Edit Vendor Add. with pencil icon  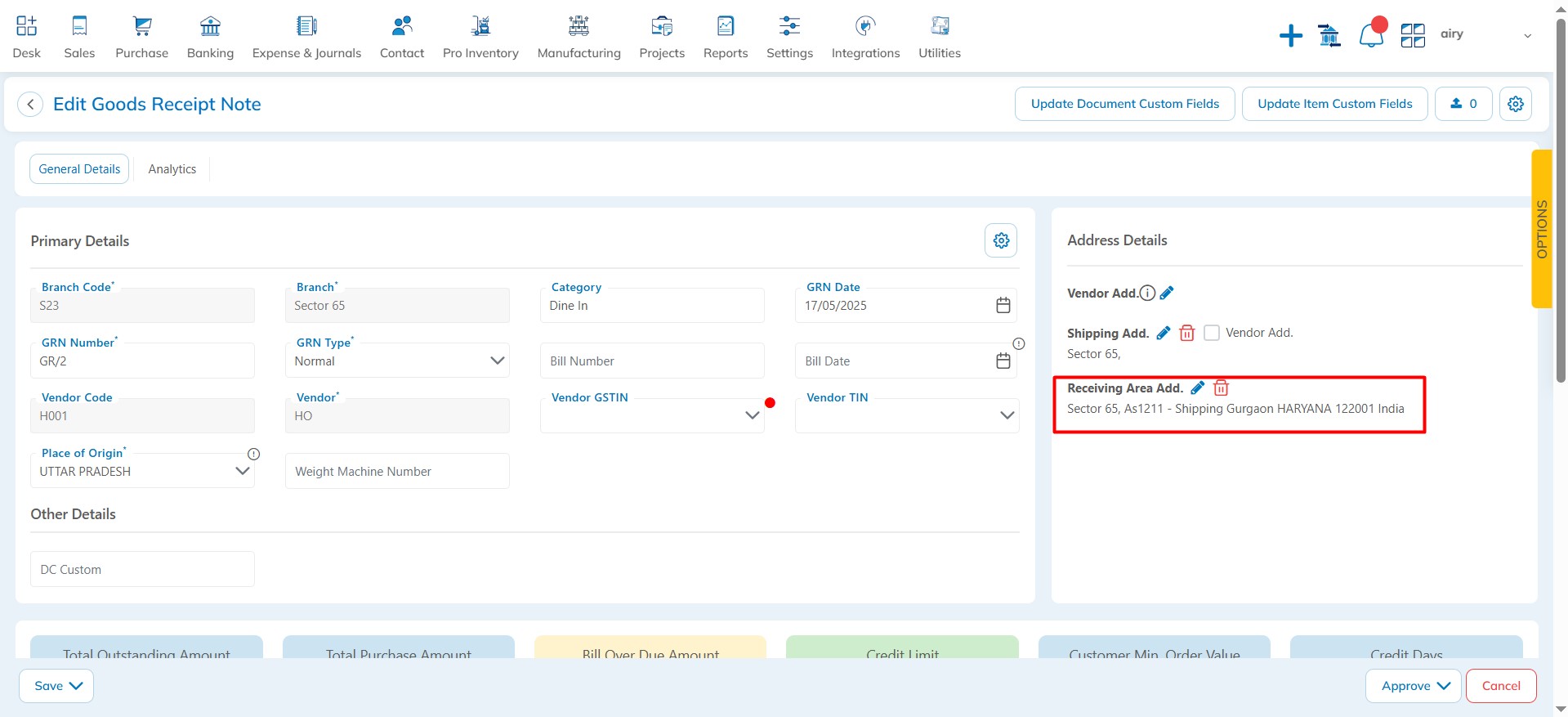click(x=1167, y=293)
